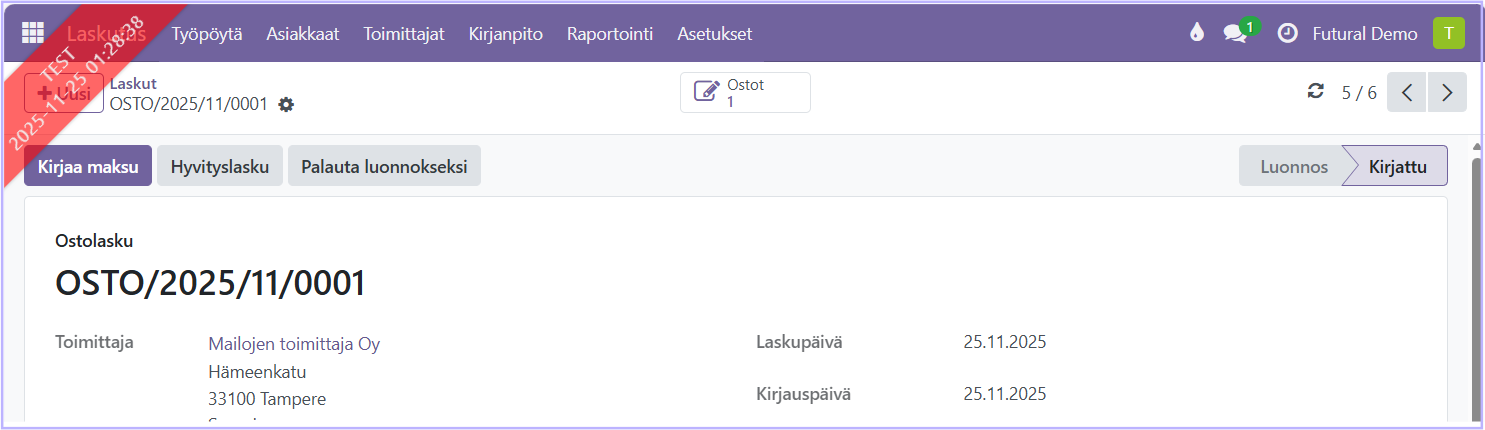
Task: Click the Laskut breadcrumb link
Action: click(x=133, y=84)
